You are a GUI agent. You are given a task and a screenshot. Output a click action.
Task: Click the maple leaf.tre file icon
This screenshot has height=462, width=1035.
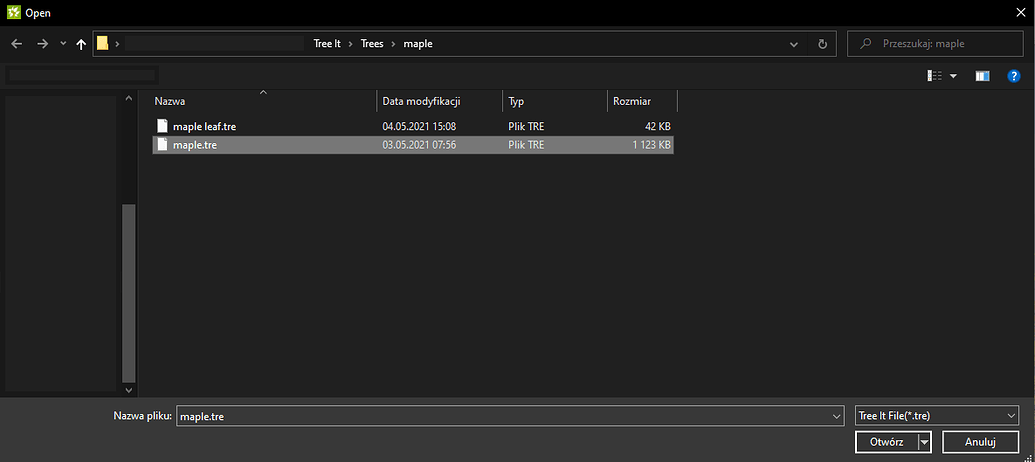pos(163,126)
